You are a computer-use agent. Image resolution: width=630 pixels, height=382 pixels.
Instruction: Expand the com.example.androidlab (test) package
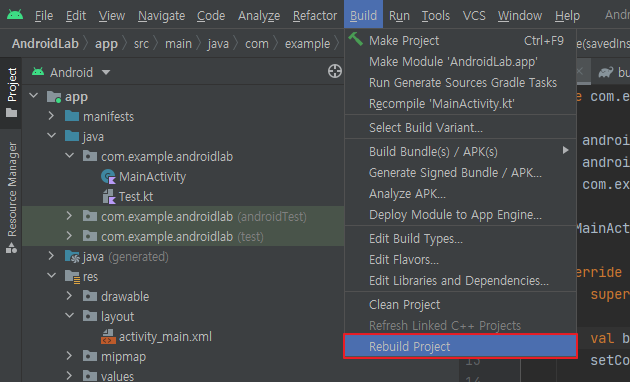click(69, 236)
